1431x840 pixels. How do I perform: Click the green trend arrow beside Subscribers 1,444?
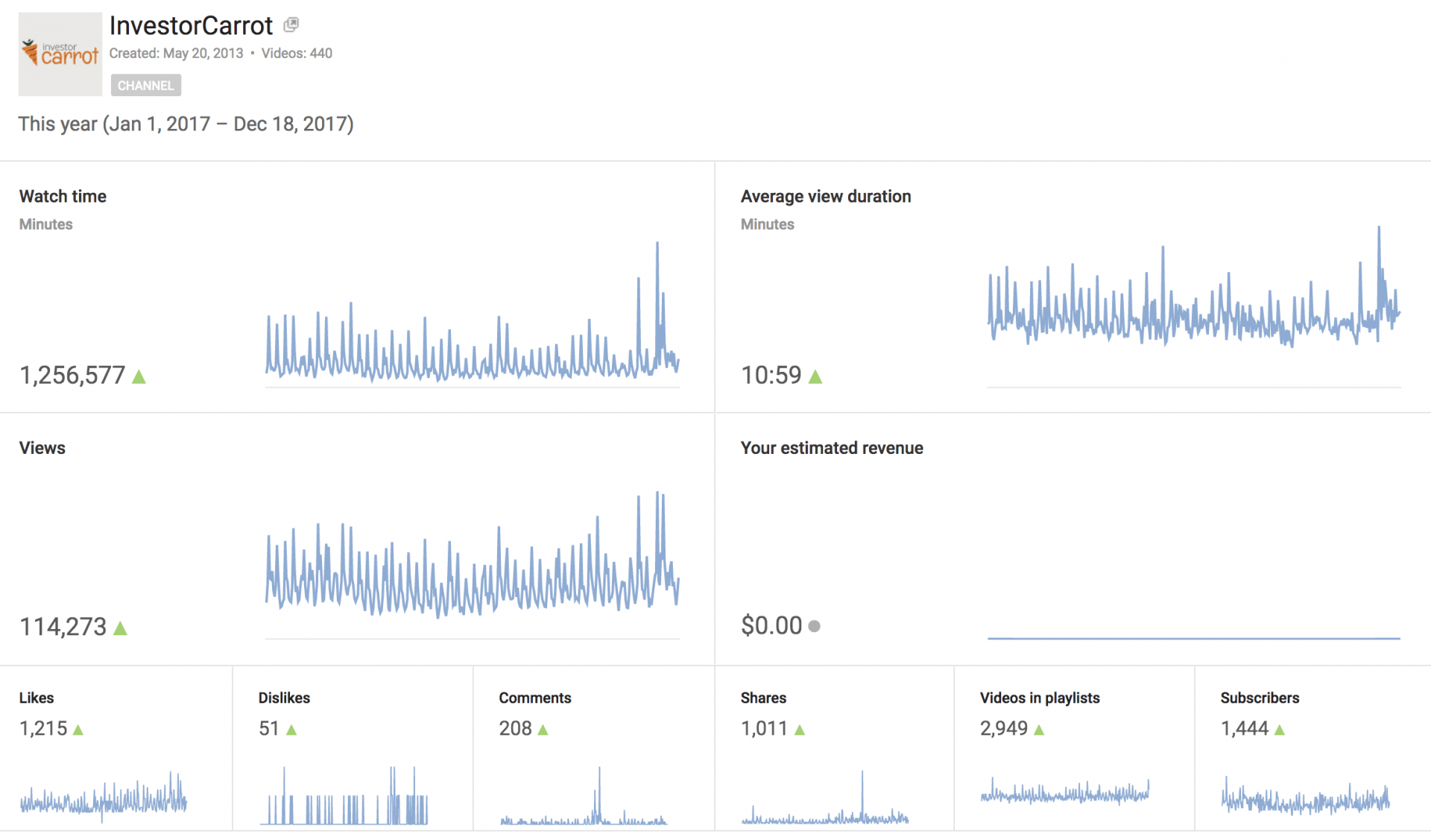(x=1280, y=730)
